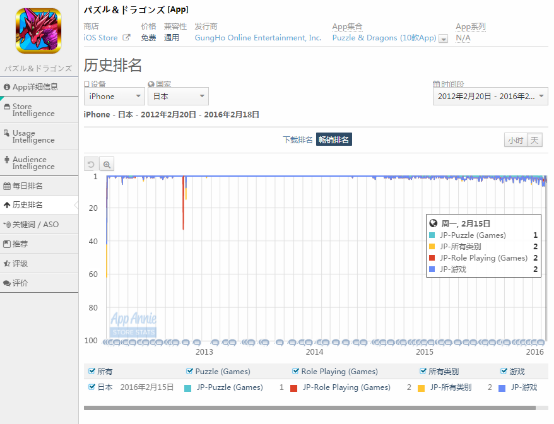Open the external link icon beside iOS Store

(126, 37)
